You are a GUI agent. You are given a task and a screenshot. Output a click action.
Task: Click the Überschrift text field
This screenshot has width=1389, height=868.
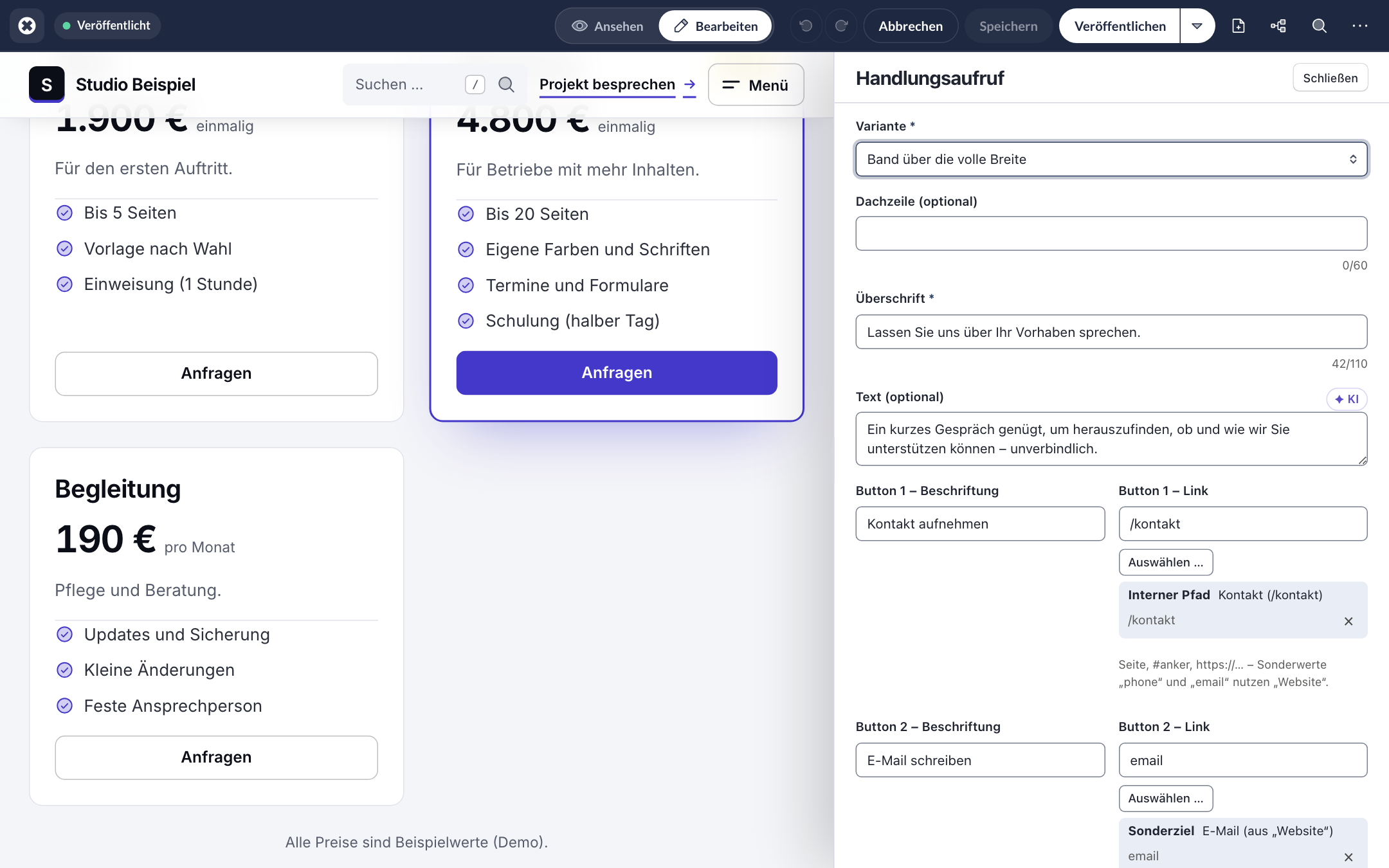pos(1111,332)
